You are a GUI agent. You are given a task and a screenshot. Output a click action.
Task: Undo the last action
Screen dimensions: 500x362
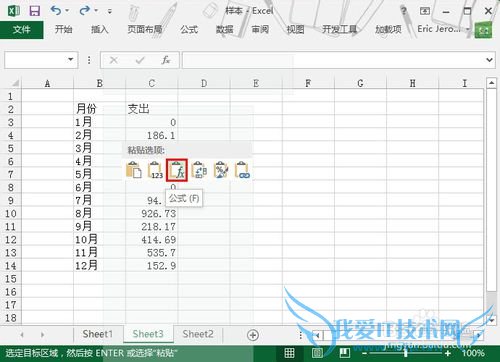(56, 11)
